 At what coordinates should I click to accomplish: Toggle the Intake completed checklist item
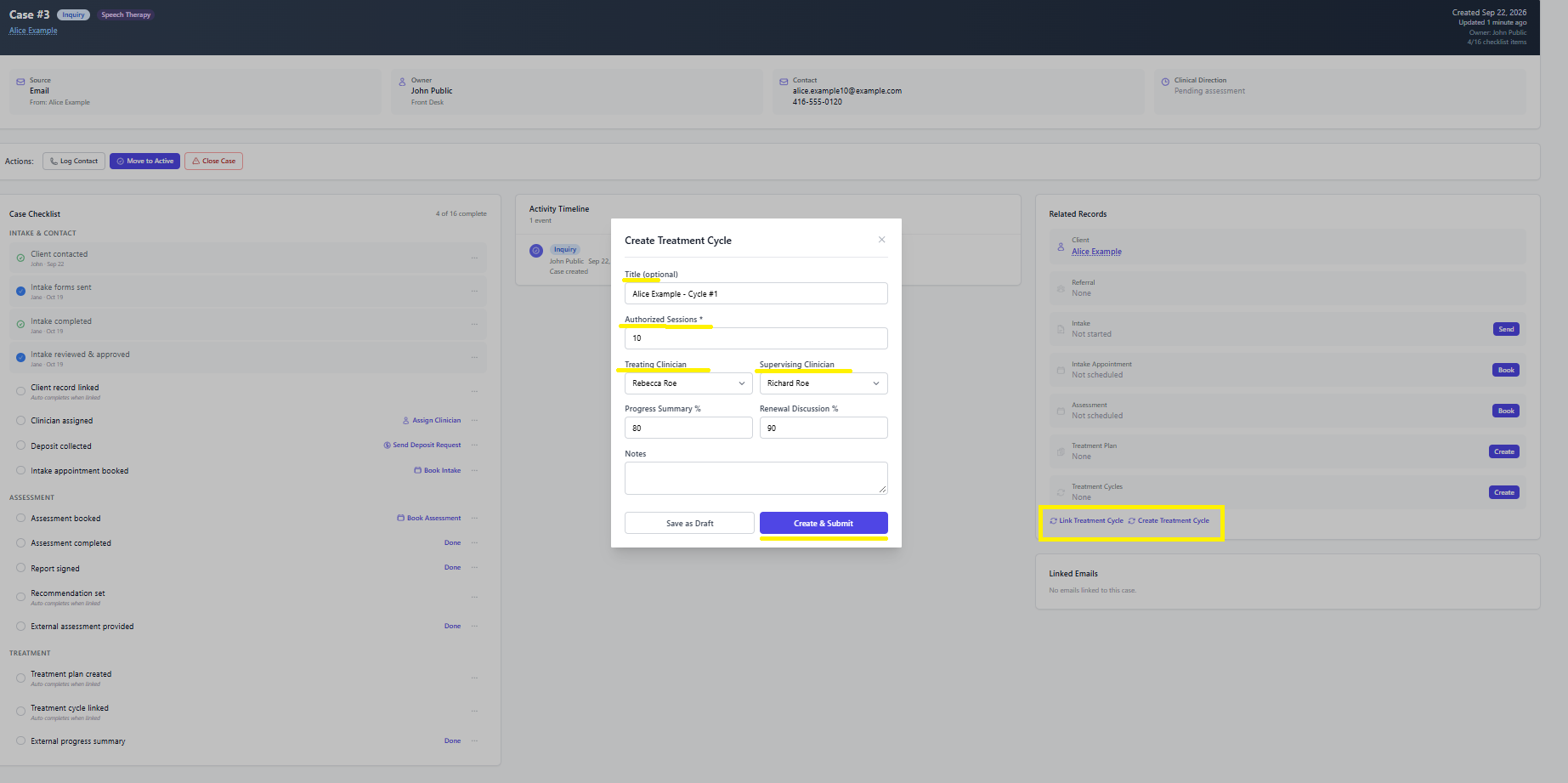click(20, 324)
